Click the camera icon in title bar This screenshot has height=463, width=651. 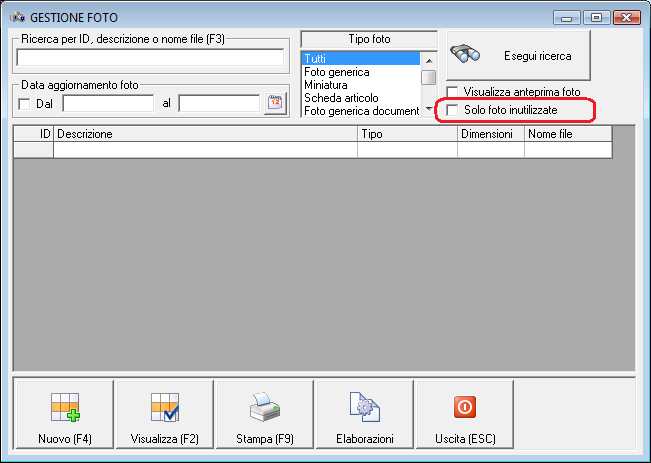pyautogui.click(x=17, y=17)
